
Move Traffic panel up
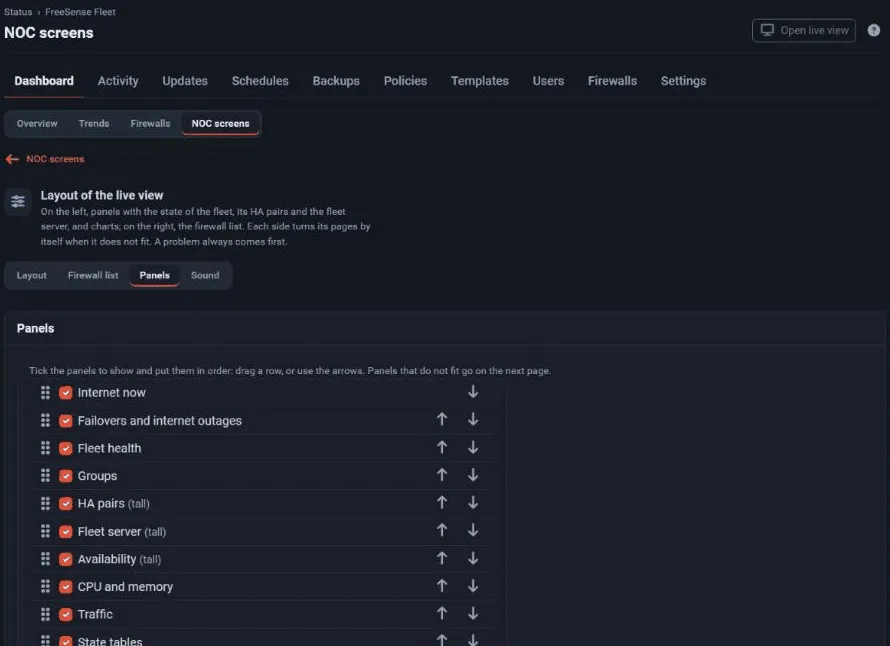[x=442, y=613]
